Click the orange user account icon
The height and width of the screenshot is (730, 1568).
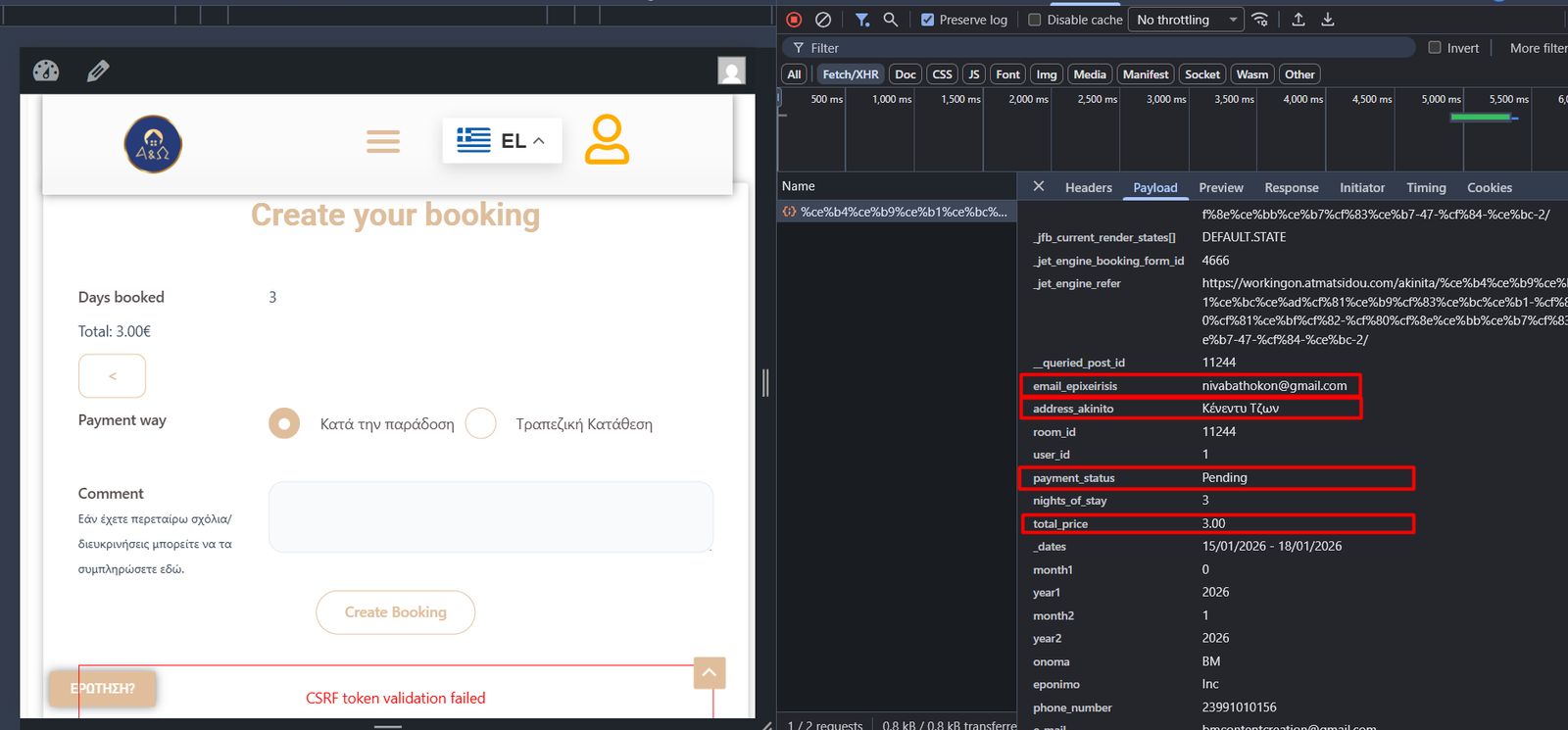tap(607, 140)
